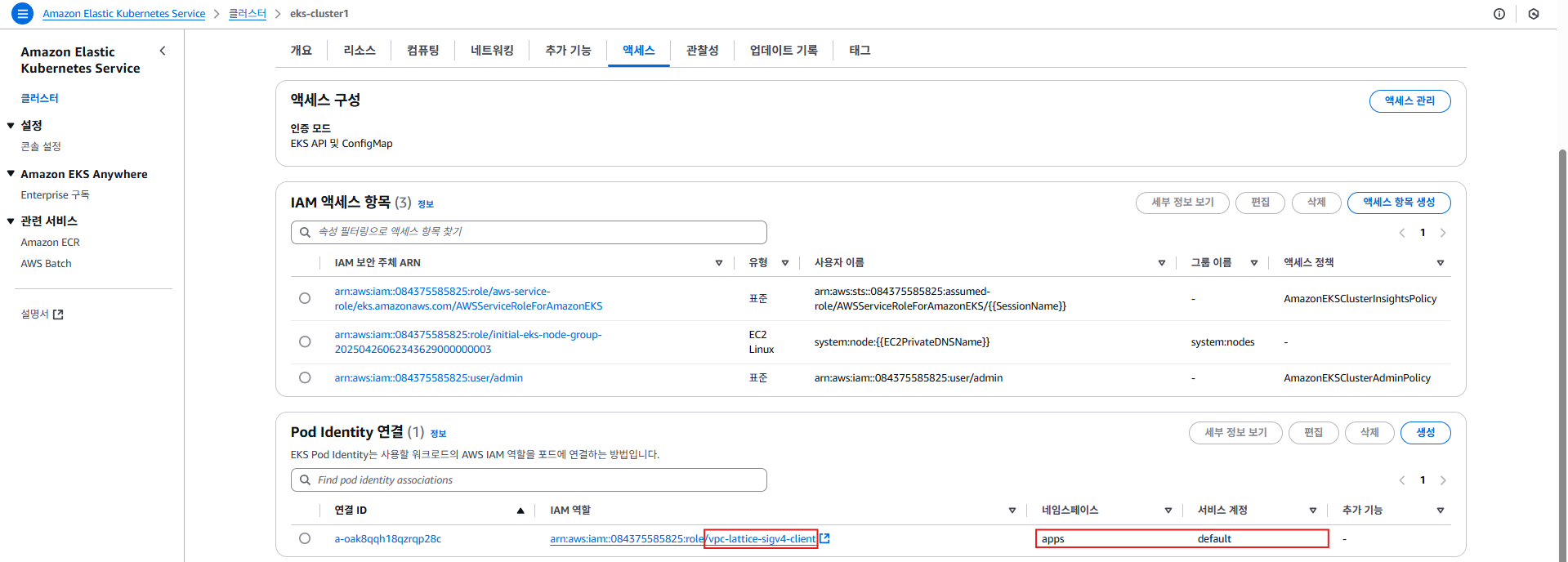Image resolution: width=1568 pixels, height=562 pixels.
Task: Open Amazon Elastic Kubernetes Service breadcrumb
Action: 124,14
